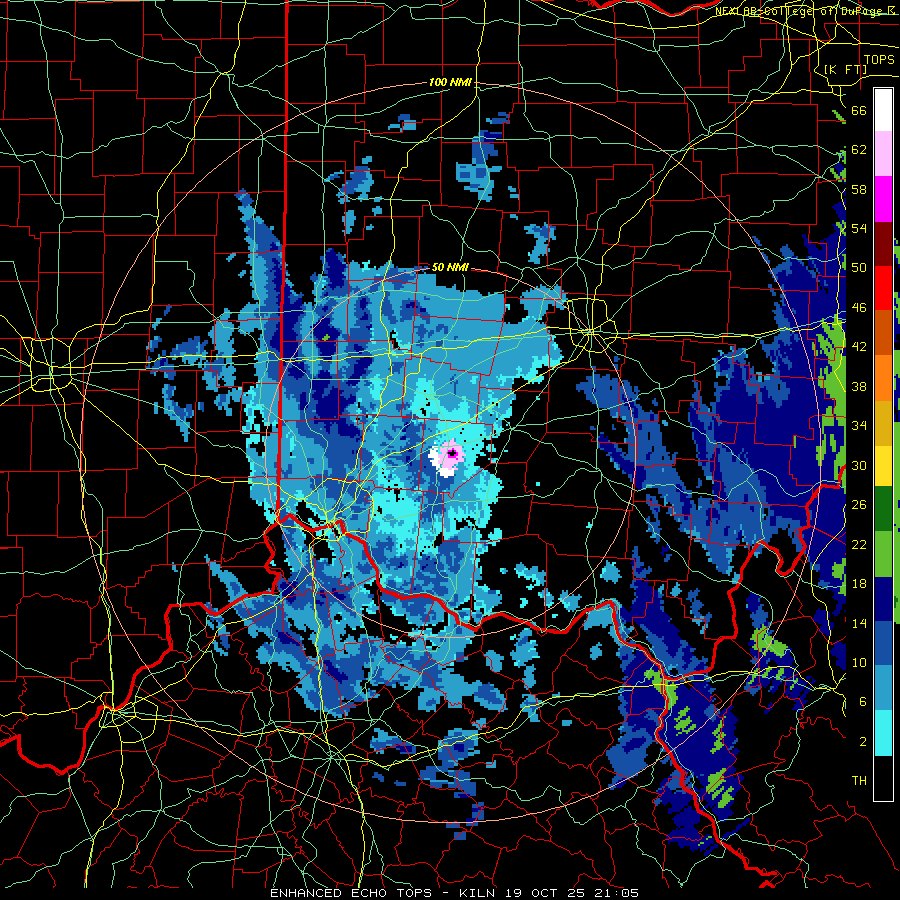Click the white swatch at top of legend
900x900 pixels.
(x=883, y=110)
